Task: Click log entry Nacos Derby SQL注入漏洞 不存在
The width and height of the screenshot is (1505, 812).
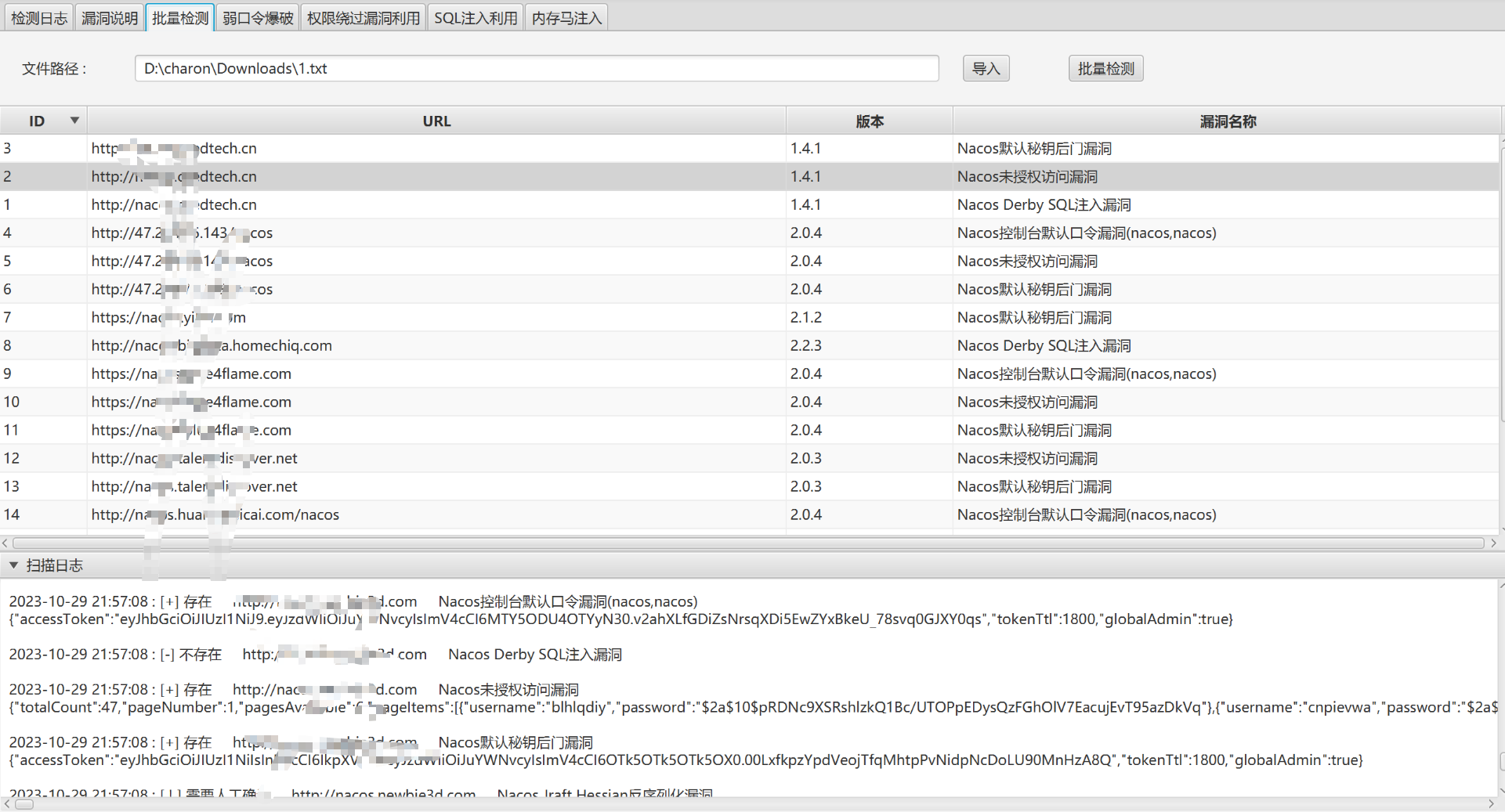Action: 316,654
